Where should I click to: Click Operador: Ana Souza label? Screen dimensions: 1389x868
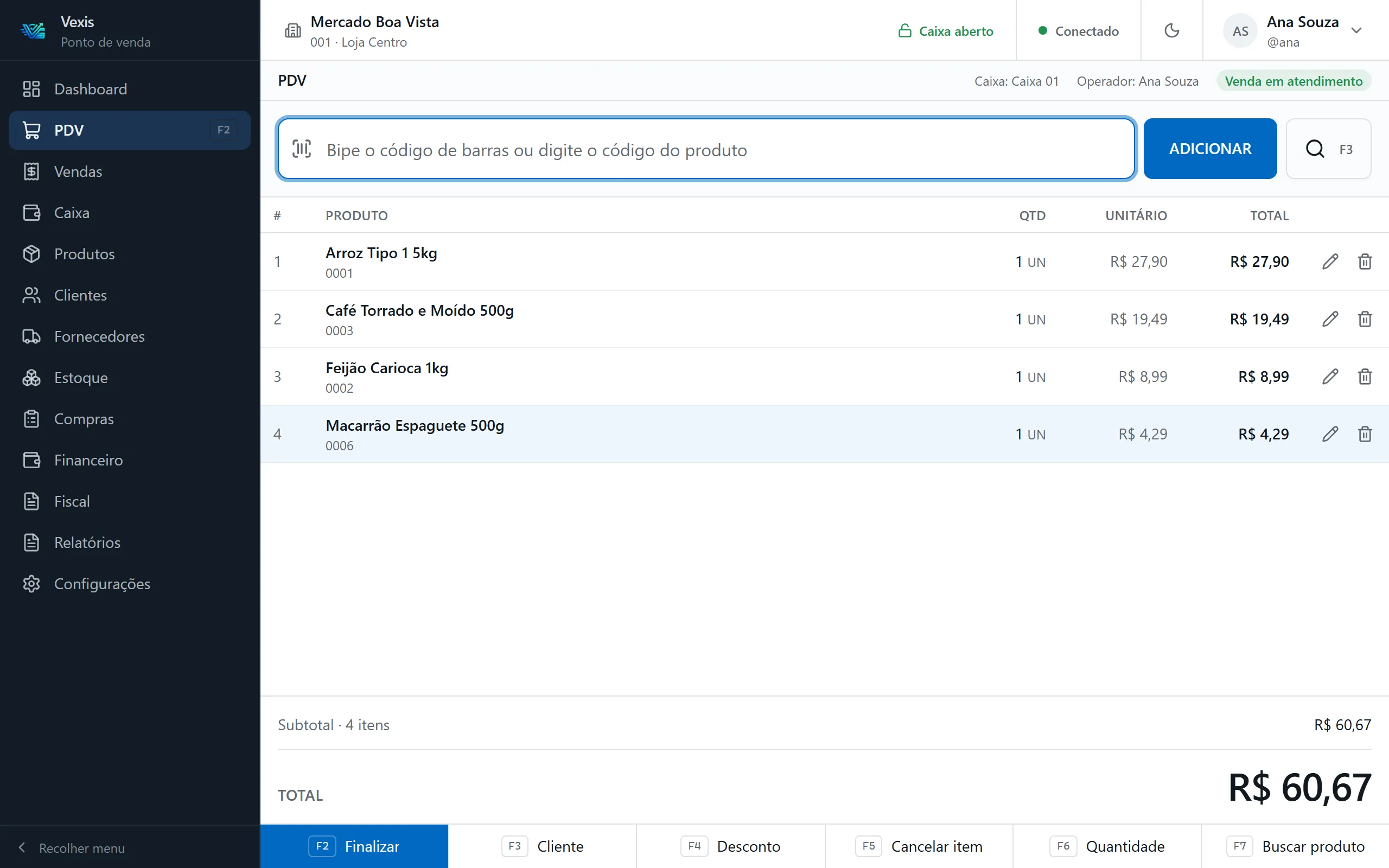pyautogui.click(x=1137, y=81)
